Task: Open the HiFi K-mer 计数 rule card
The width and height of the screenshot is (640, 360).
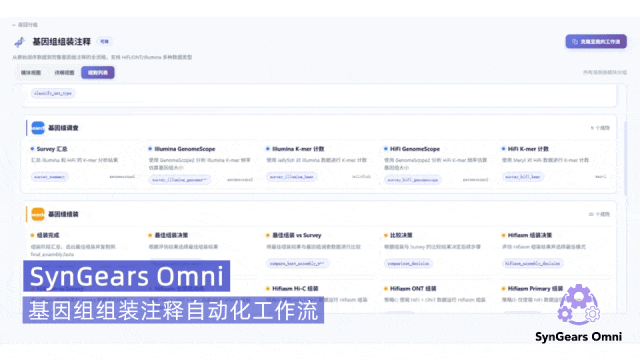Action: tap(554, 164)
